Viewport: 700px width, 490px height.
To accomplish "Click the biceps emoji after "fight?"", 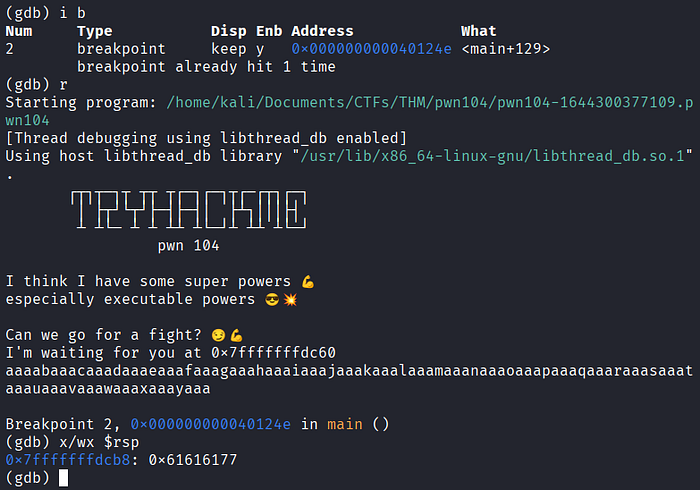I will (x=237, y=335).
